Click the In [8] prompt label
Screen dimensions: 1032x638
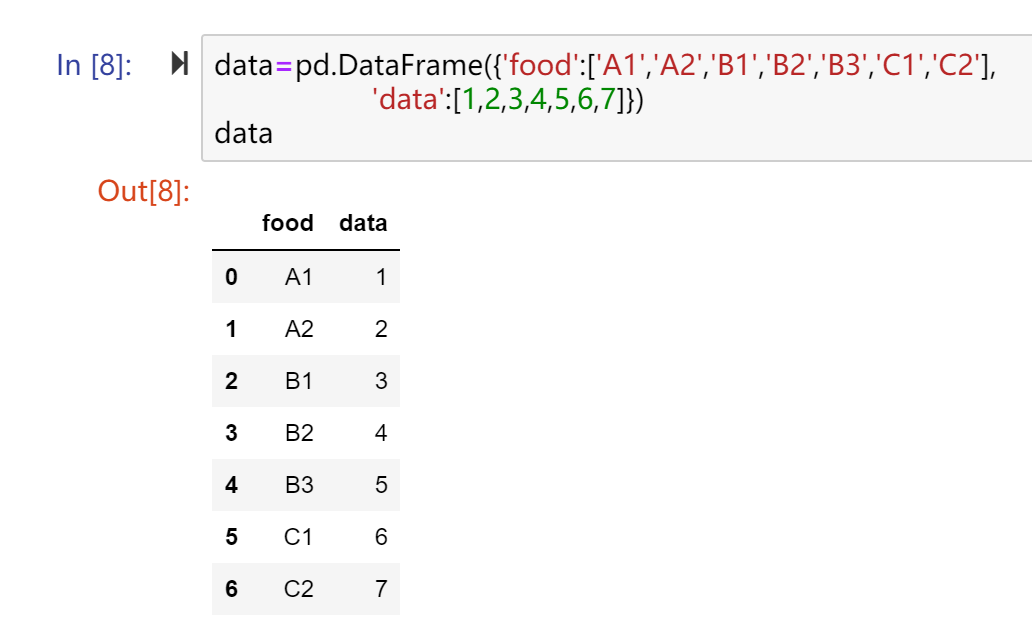[94, 65]
